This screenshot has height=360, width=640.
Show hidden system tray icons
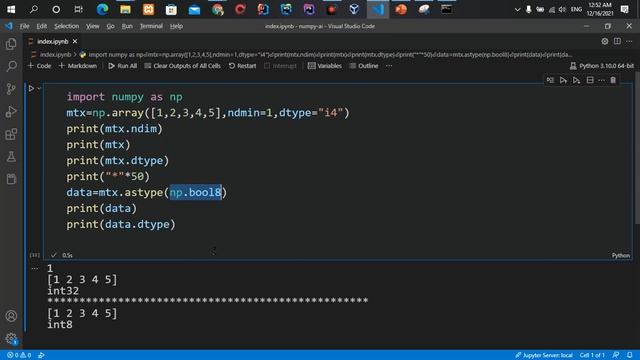coord(517,9)
